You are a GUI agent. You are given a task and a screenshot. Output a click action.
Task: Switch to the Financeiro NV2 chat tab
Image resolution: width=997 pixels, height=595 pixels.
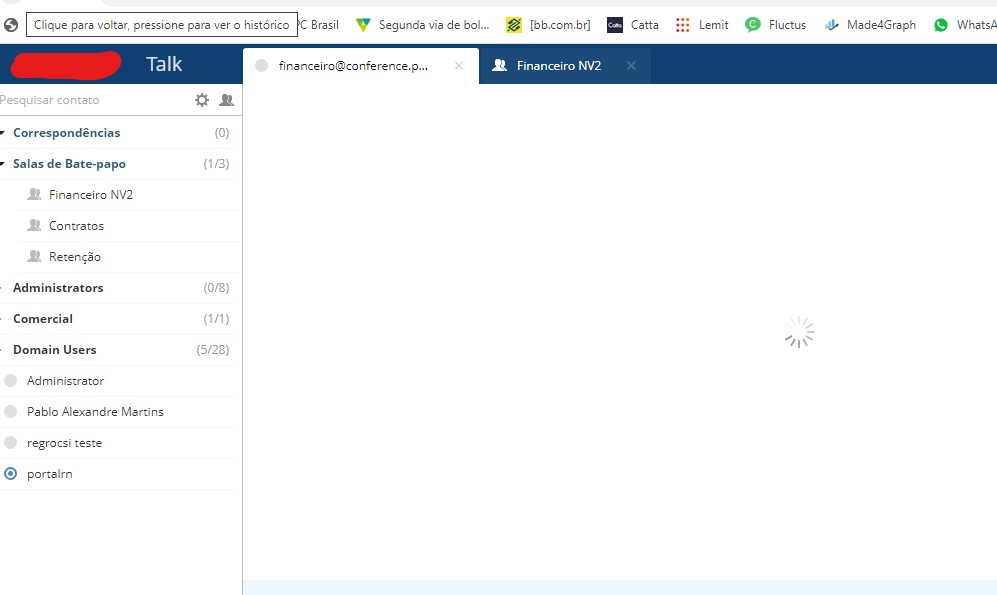click(x=565, y=65)
